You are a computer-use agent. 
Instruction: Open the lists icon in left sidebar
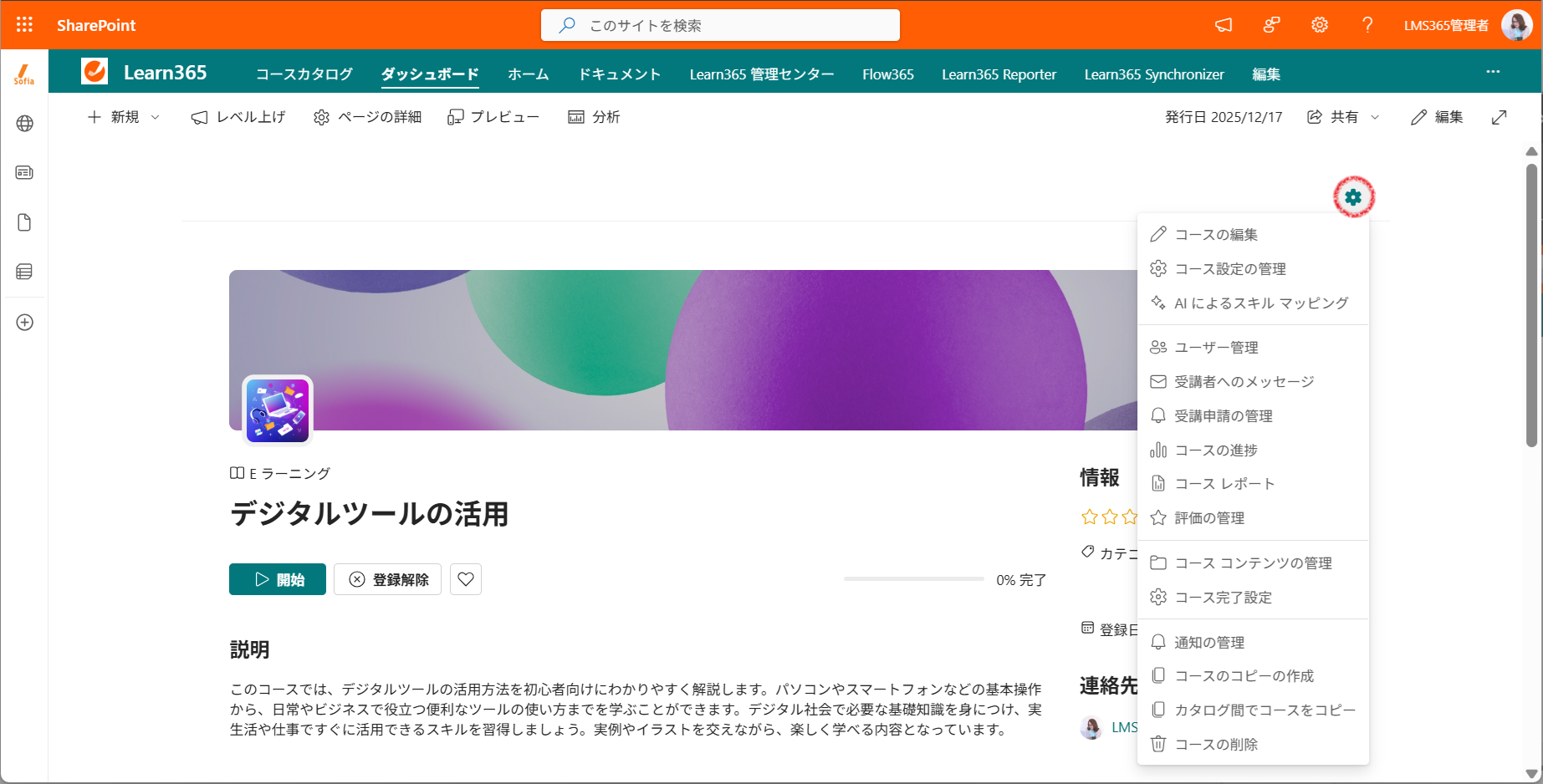tap(24, 272)
